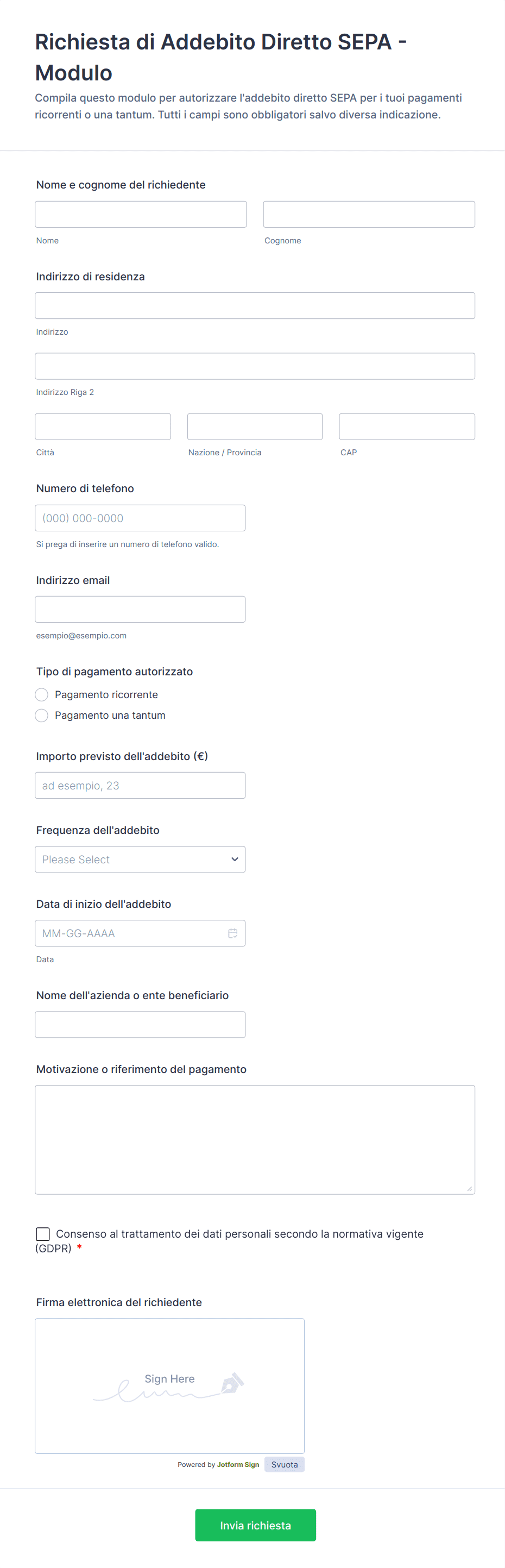Open the Jotform Sign link
The height and width of the screenshot is (1568, 505).
[x=238, y=1465]
